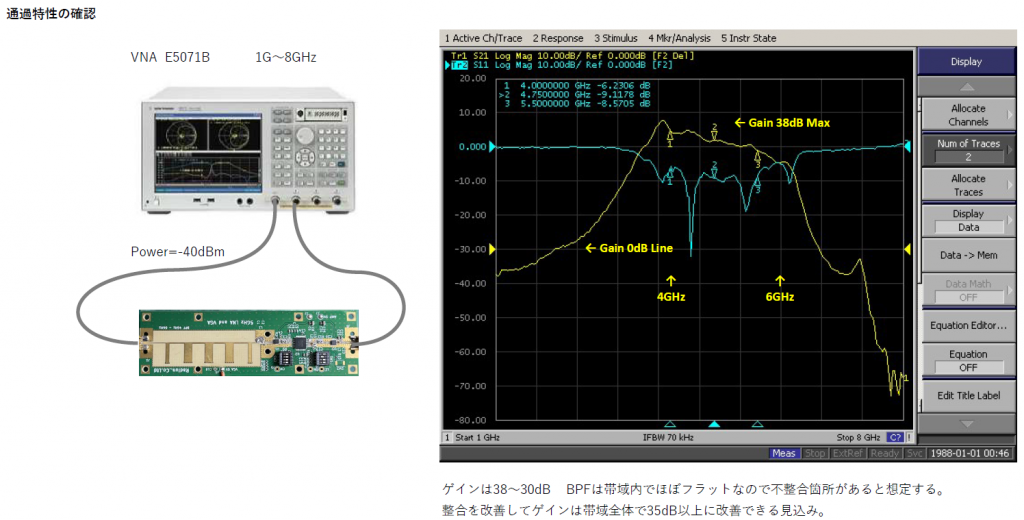1024x520 pixels.
Task: Expand the Allocate Channels submenu
Action: pos(967,115)
